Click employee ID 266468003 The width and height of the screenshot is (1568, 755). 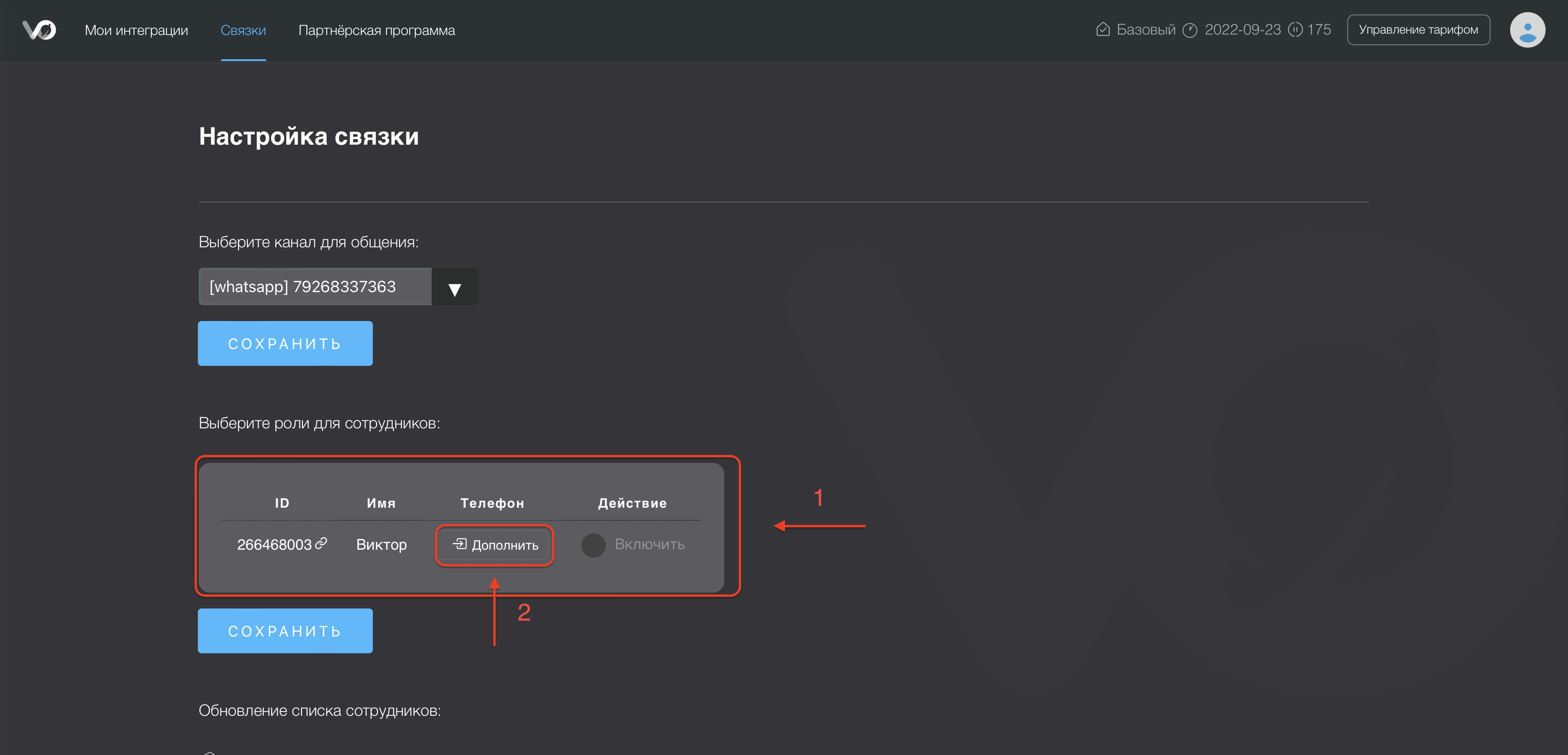(274, 545)
